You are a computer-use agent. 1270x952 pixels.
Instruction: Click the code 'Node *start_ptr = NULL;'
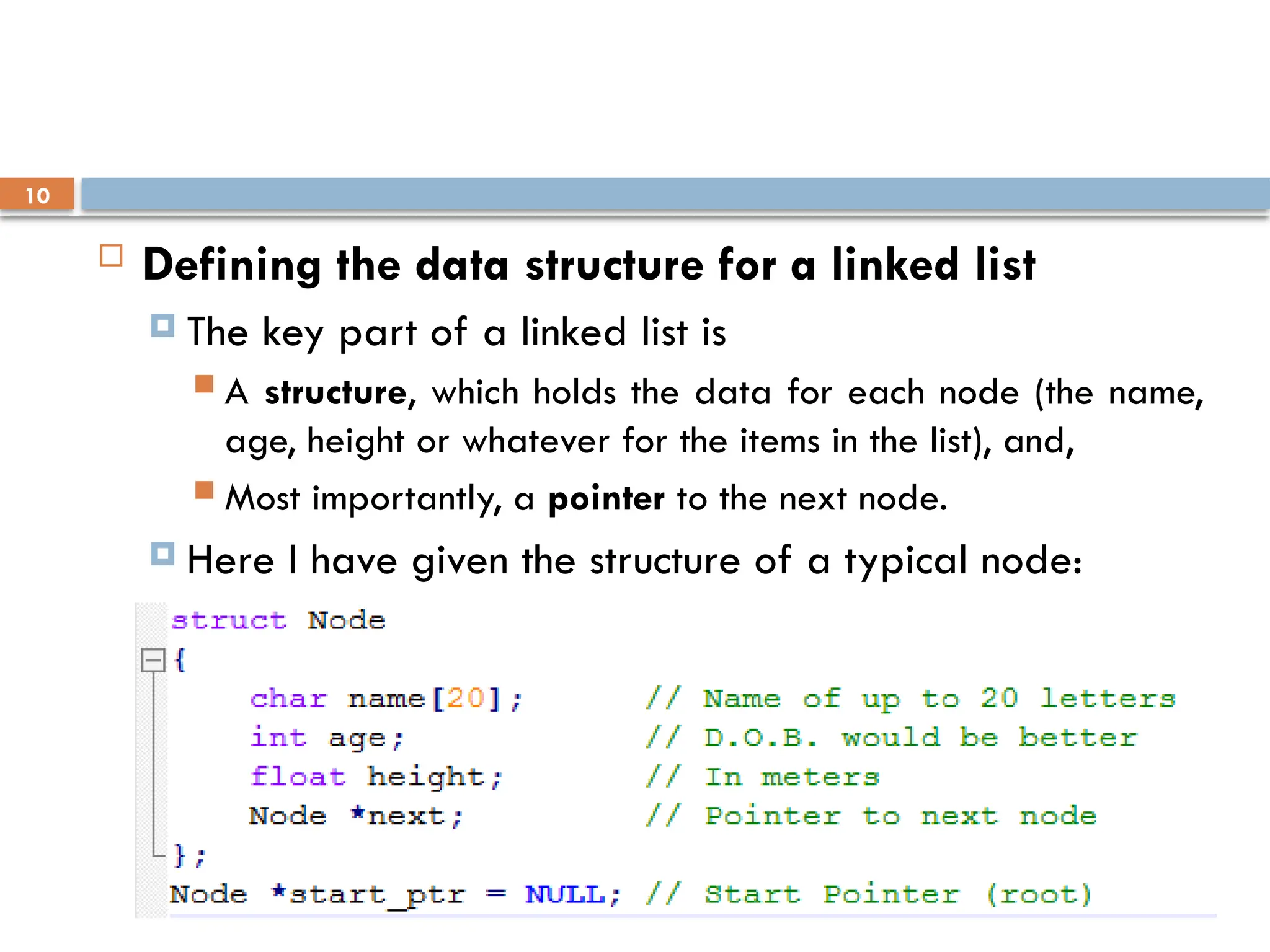[x=395, y=895]
